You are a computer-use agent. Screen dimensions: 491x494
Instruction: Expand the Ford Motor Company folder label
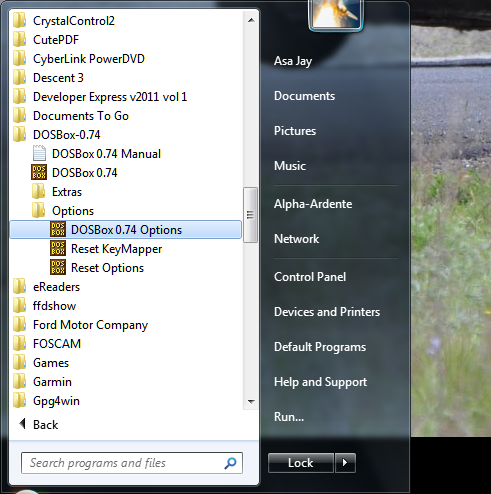[90, 325]
